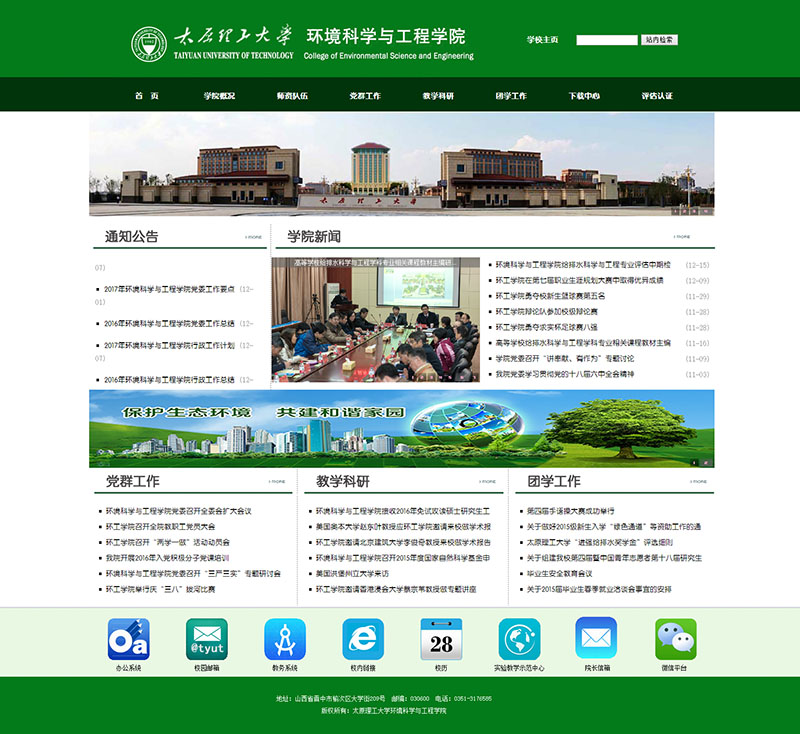Open 召开2015年度国家自然科学基金 article
800x734 pixels.
point(403,558)
